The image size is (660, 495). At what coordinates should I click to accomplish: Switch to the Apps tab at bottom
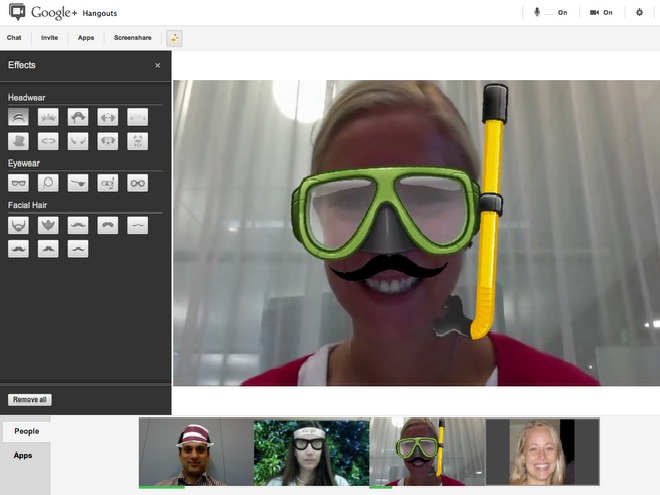point(23,455)
